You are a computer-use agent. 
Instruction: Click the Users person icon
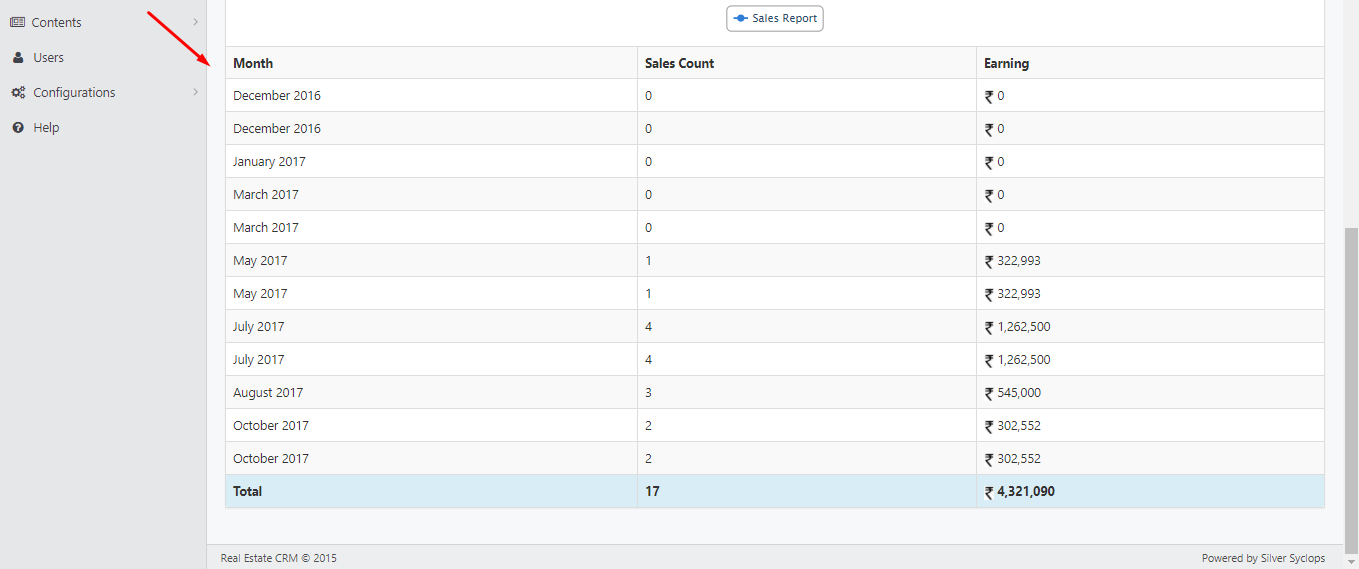(x=18, y=57)
